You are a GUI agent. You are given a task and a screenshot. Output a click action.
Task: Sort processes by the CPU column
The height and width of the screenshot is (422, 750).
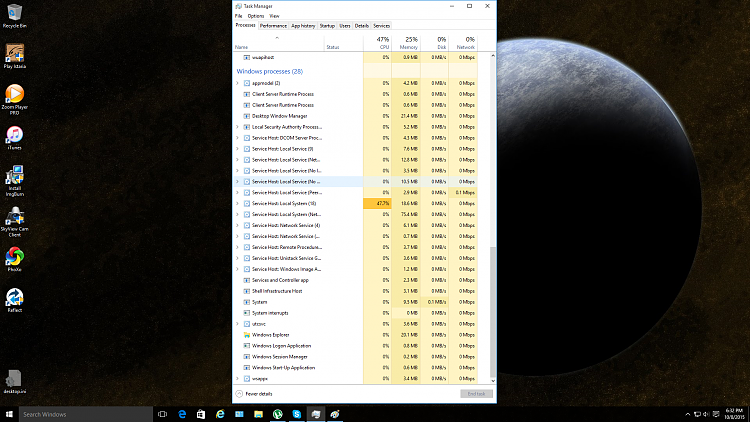tap(377, 43)
